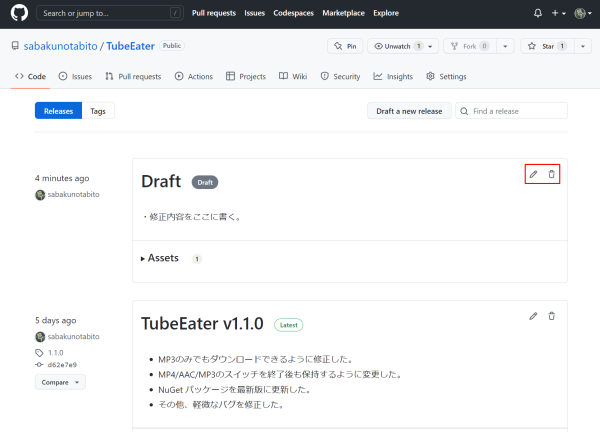The width and height of the screenshot is (600, 432).
Task: Click the tag icon next to 1.1.0
Action: click(39, 352)
